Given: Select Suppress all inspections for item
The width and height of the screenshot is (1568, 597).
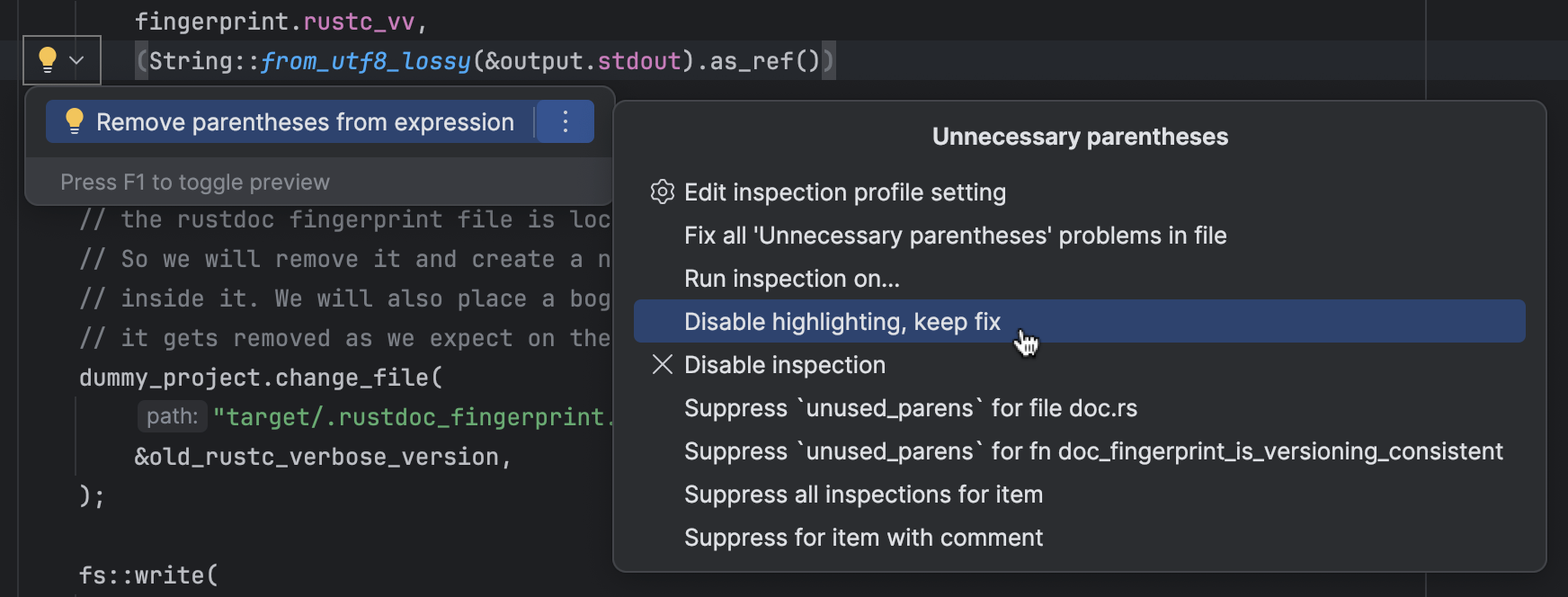Looking at the screenshot, I should click(863, 495).
